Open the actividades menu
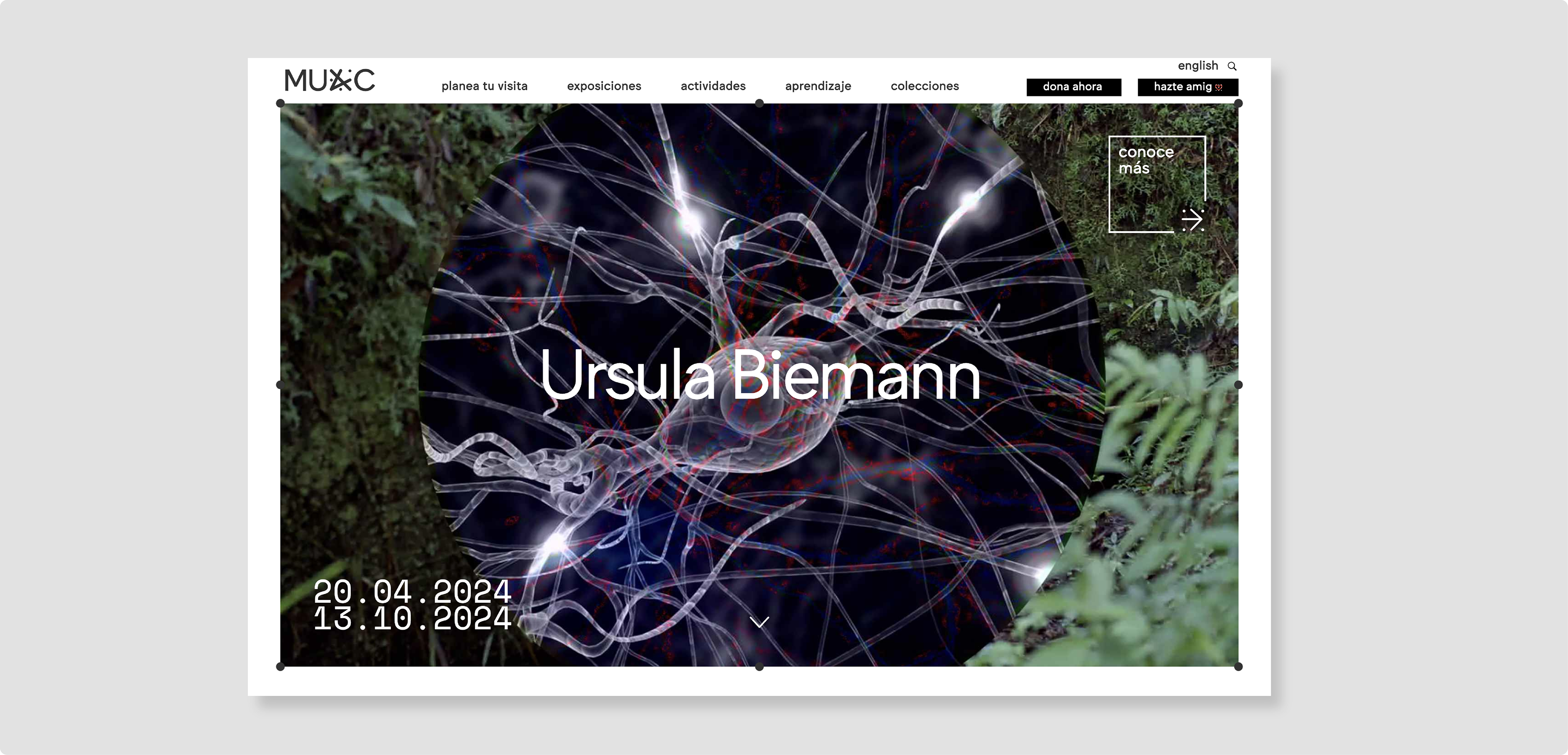1568x755 pixels. click(713, 86)
